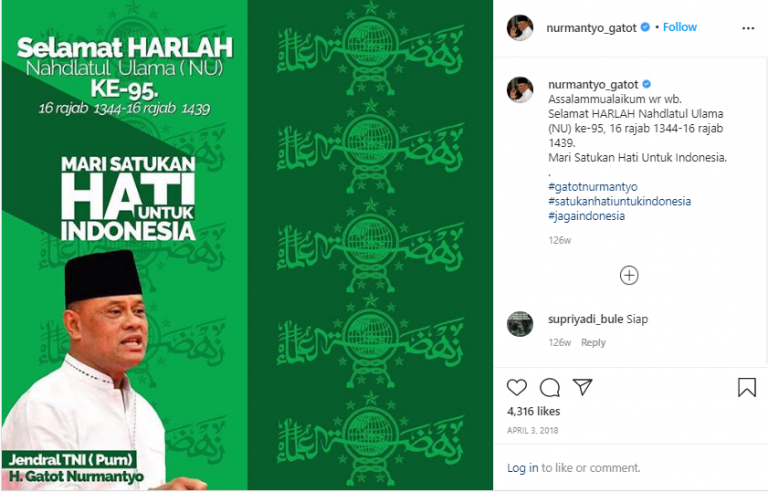
Task: Open supriyadi_bule commenter avatar
Action: (x=520, y=323)
